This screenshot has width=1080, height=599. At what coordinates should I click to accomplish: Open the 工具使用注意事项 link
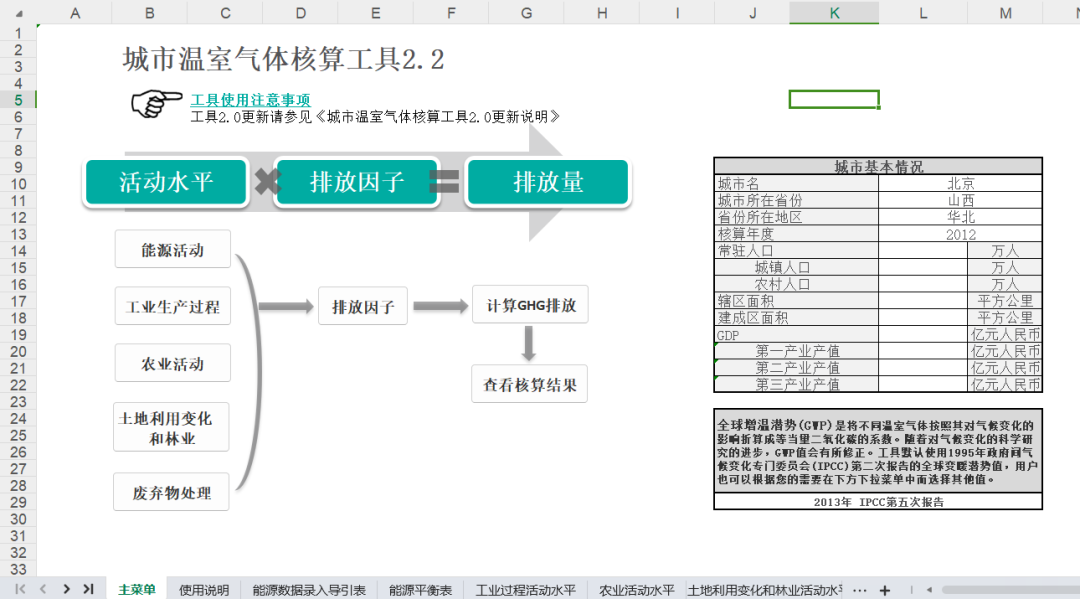point(250,100)
